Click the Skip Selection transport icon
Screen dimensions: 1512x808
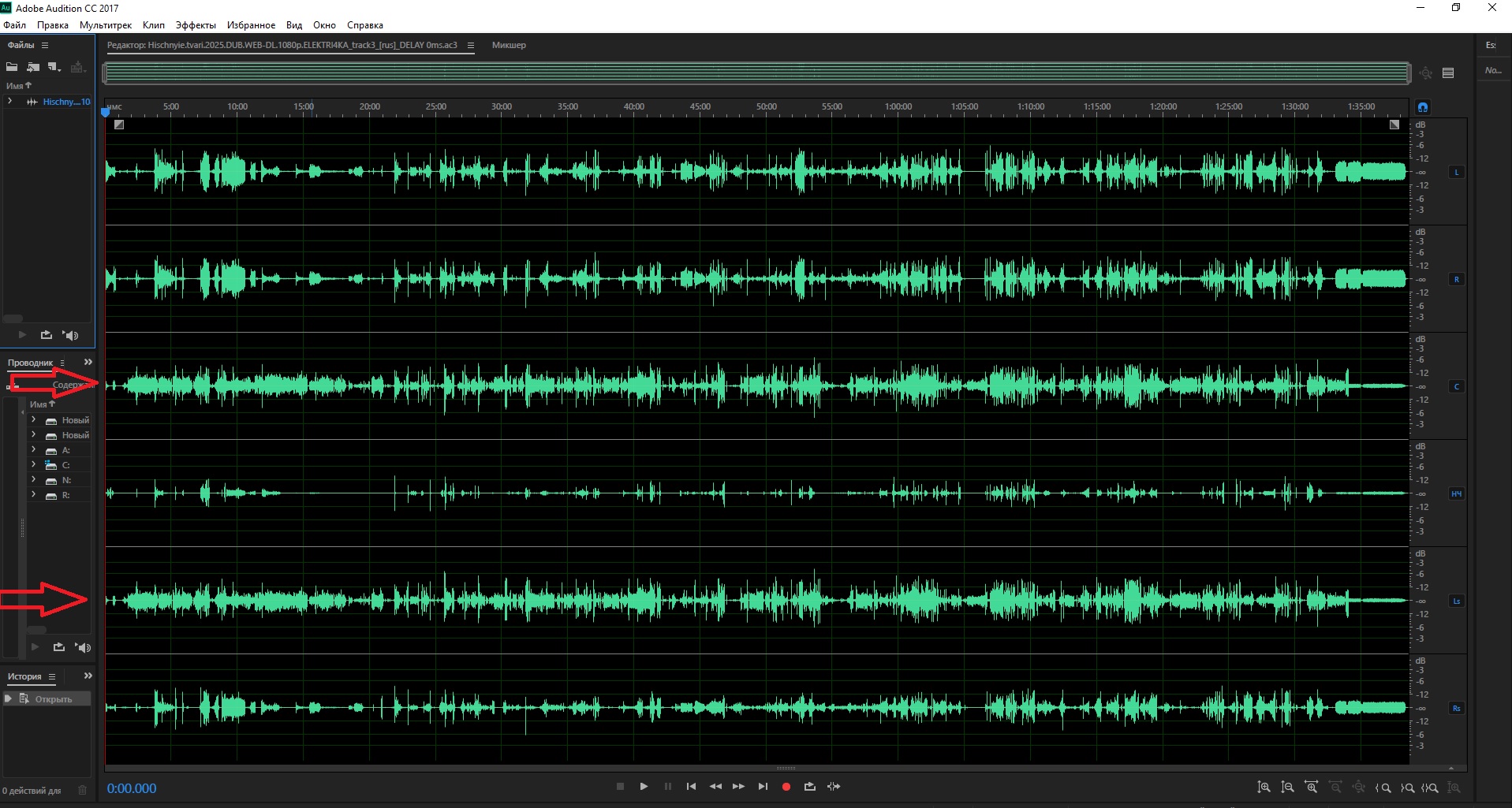click(x=834, y=787)
